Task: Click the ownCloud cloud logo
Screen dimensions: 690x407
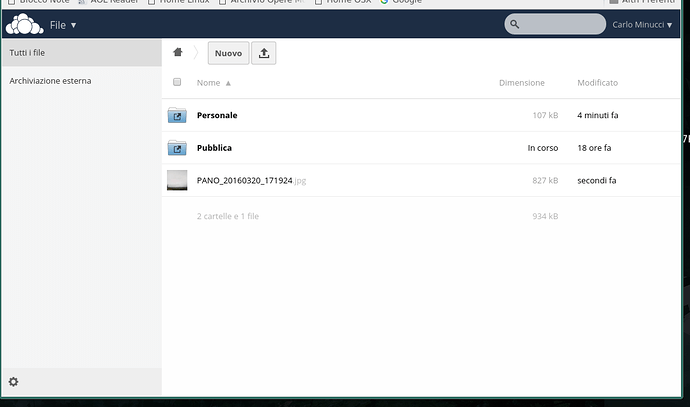Action: click(x=24, y=24)
